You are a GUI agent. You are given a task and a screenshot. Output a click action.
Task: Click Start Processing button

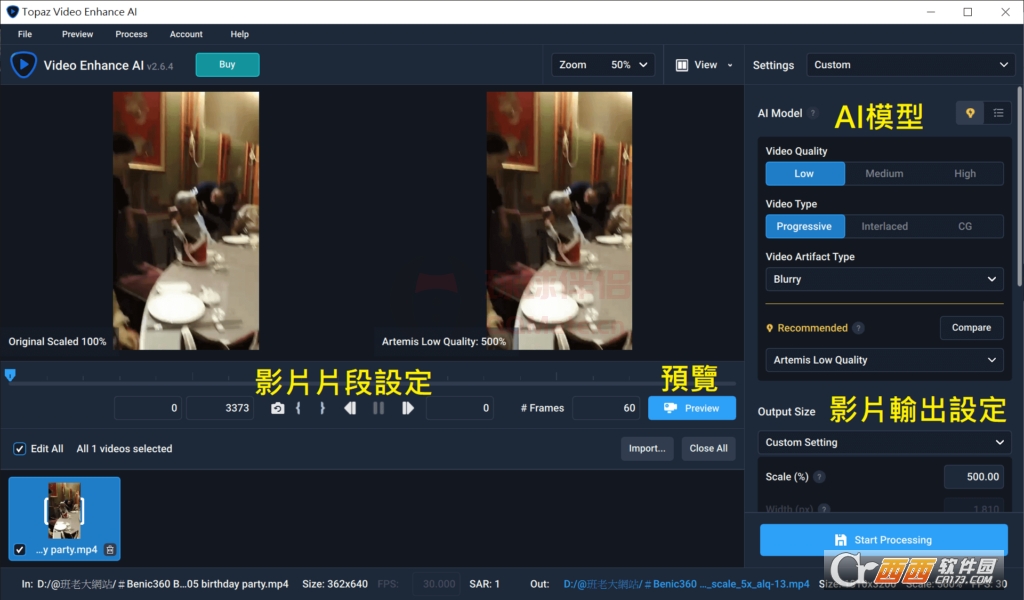click(884, 540)
